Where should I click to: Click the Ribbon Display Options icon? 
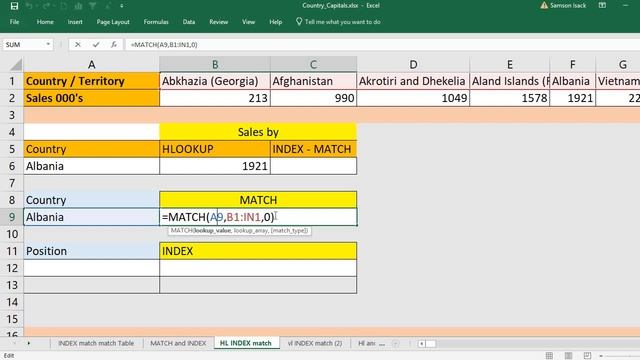coord(602,5)
